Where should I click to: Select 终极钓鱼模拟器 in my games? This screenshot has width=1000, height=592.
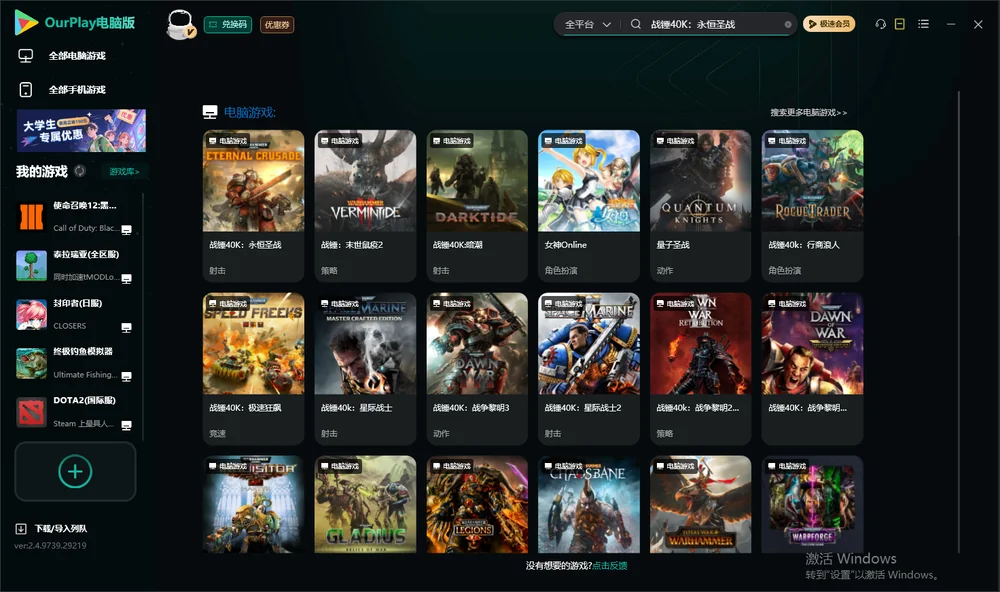[x=75, y=363]
